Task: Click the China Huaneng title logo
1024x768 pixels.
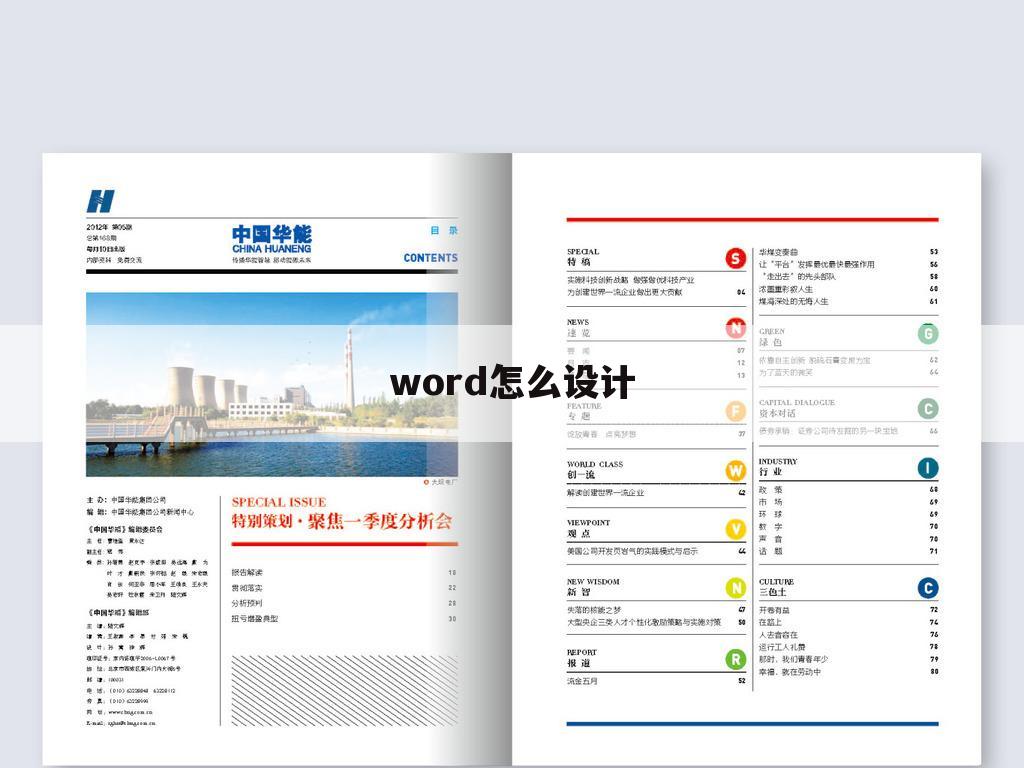Action: point(272,240)
